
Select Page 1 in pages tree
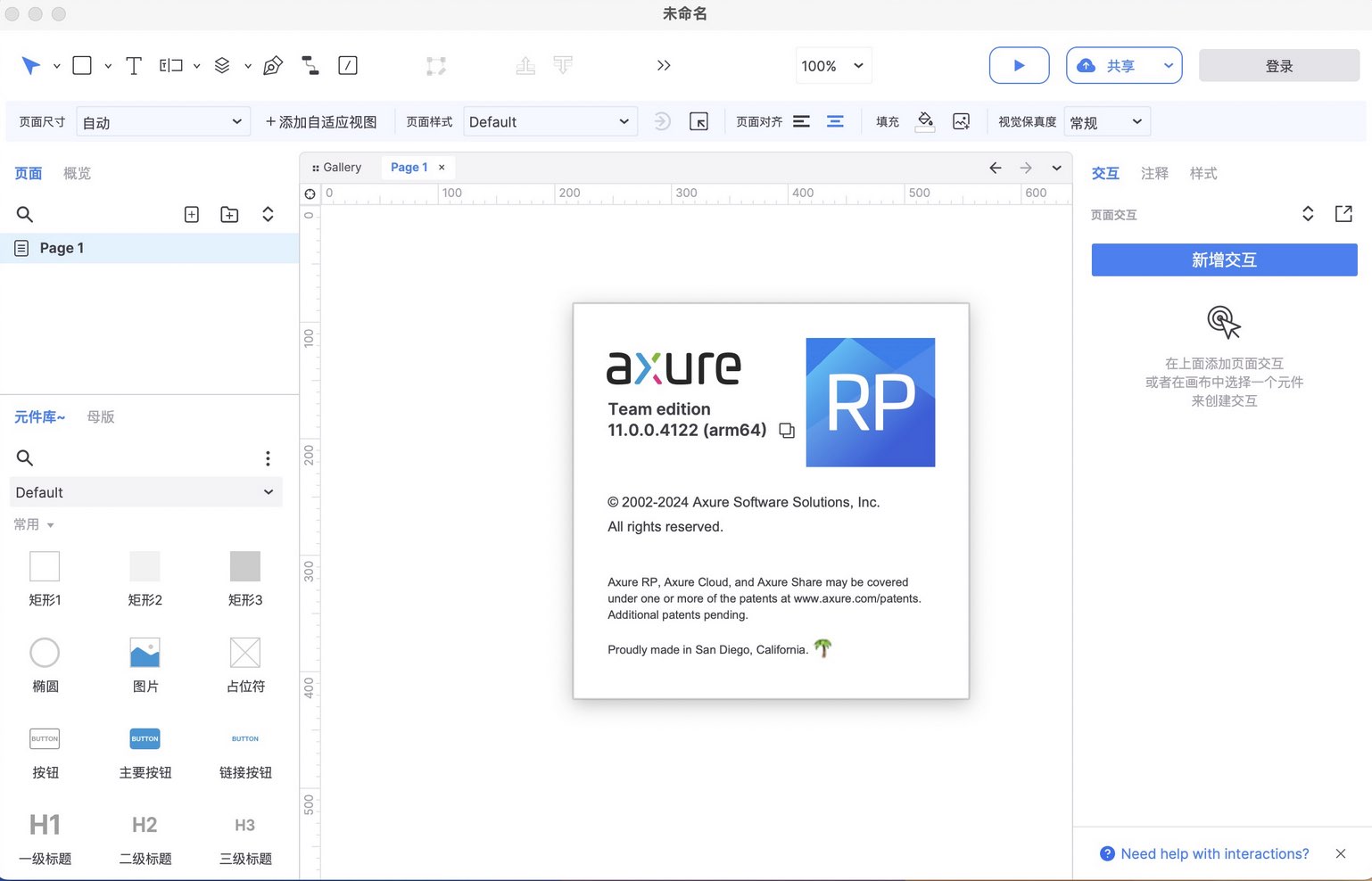coord(149,248)
